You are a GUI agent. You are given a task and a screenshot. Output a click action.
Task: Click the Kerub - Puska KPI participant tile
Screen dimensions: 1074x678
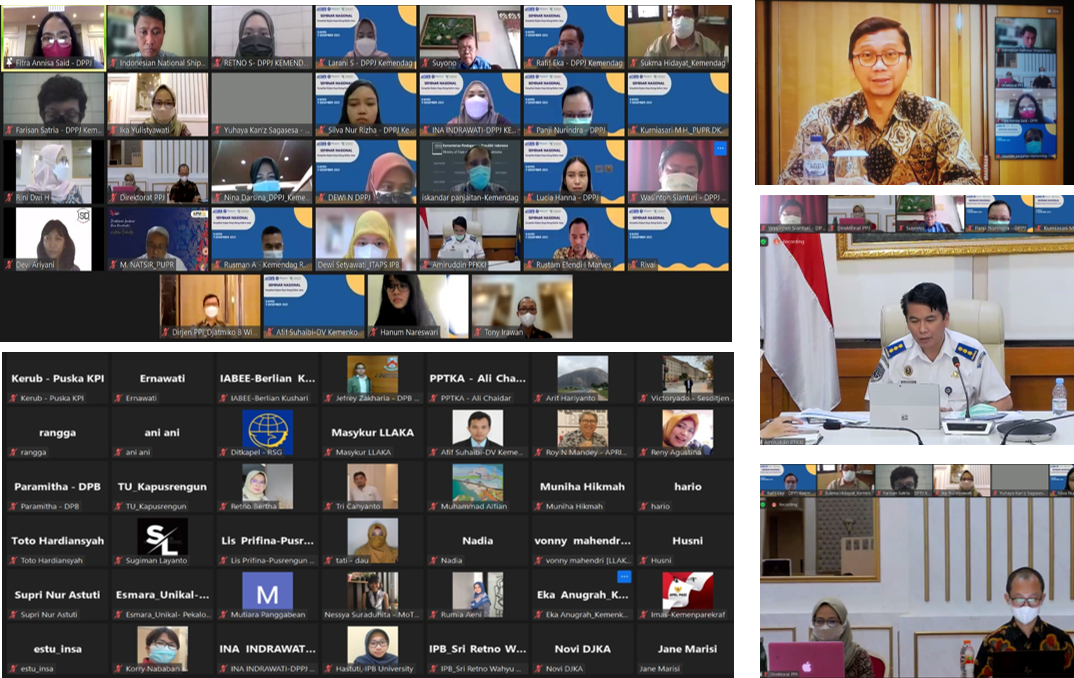[56, 379]
